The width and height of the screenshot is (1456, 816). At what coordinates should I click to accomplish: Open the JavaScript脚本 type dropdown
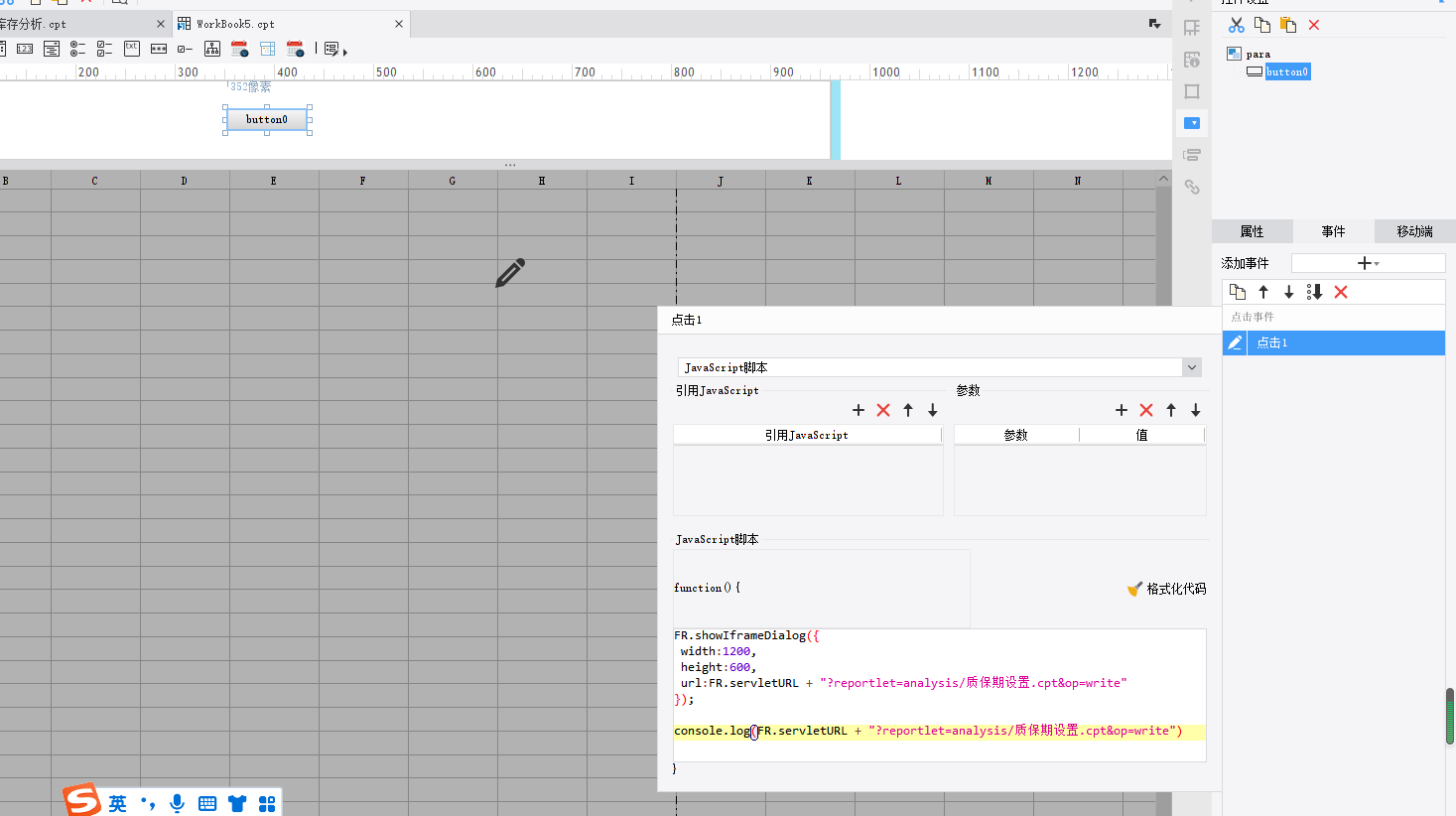coord(1192,367)
